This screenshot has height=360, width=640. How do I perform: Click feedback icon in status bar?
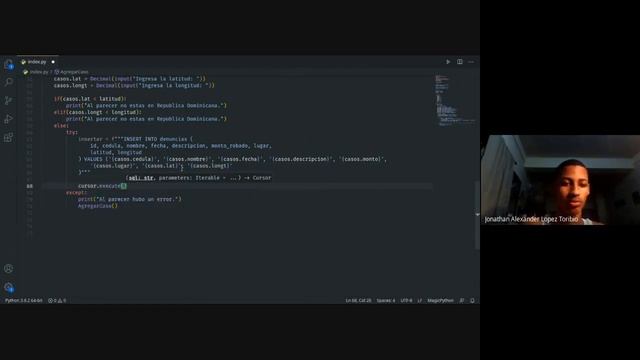pyautogui.click(x=462, y=300)
